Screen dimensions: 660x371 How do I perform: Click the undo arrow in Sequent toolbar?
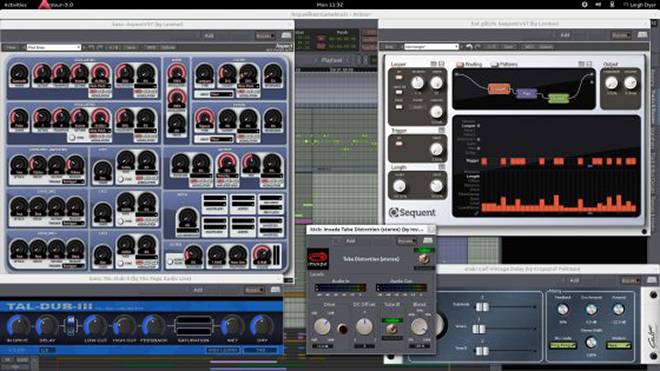469,46
